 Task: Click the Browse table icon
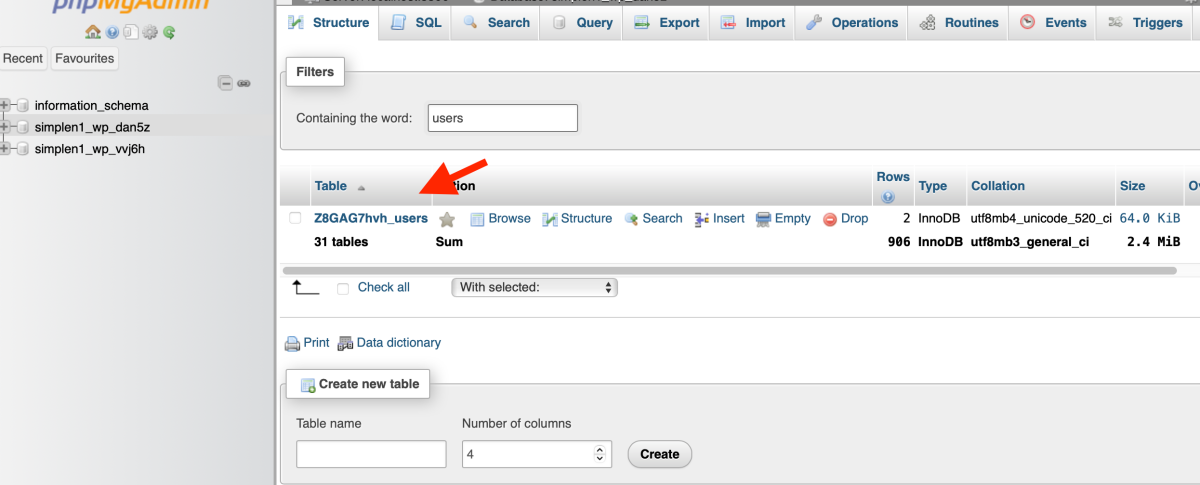[477, 219]
